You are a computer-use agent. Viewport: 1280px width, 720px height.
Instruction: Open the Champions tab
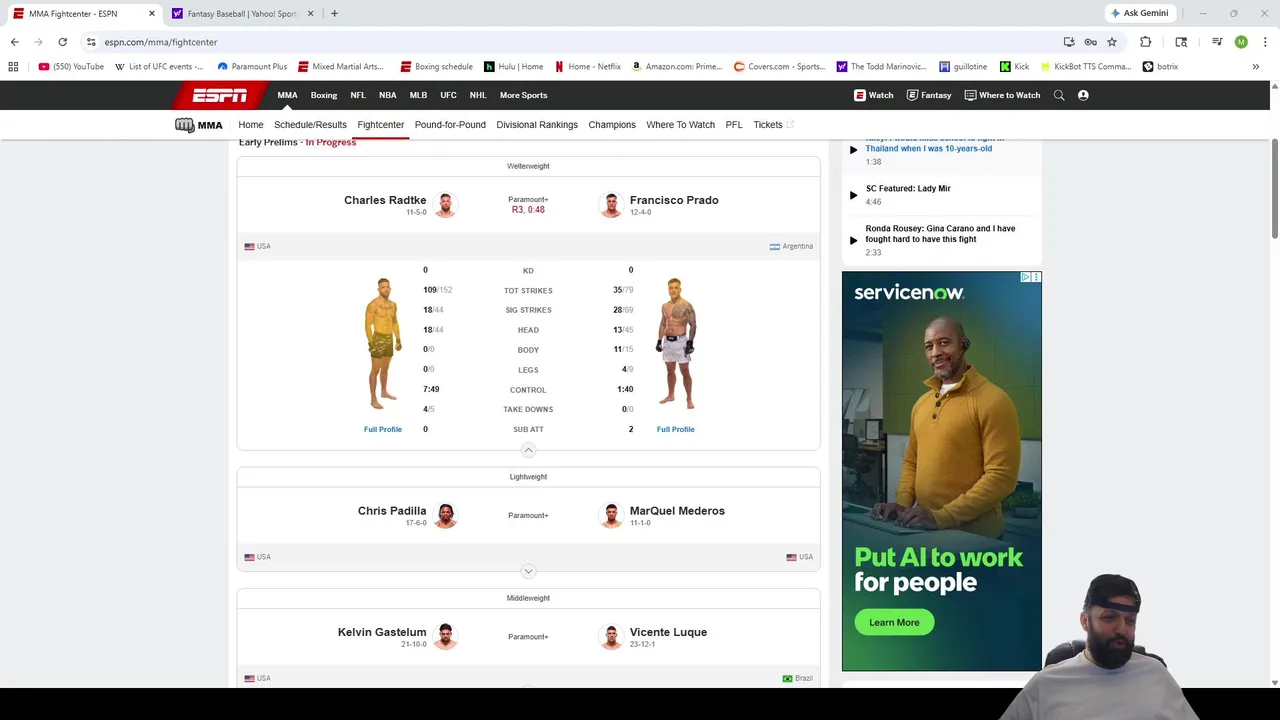[x=612, y=125]
